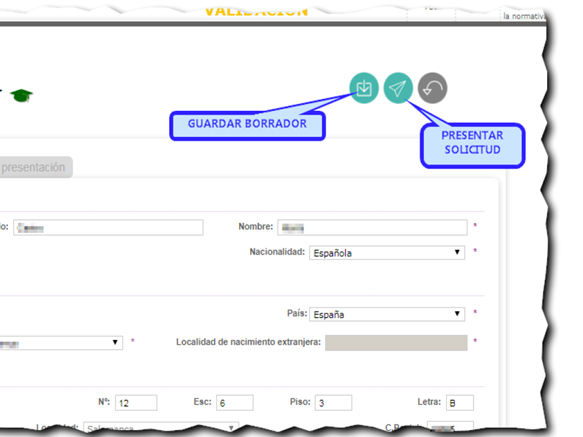The width and height of the screenshot is (583, 437).
Task: Open the País dropdown showing España
Action: pyautogui.click(x=387, y=314)
